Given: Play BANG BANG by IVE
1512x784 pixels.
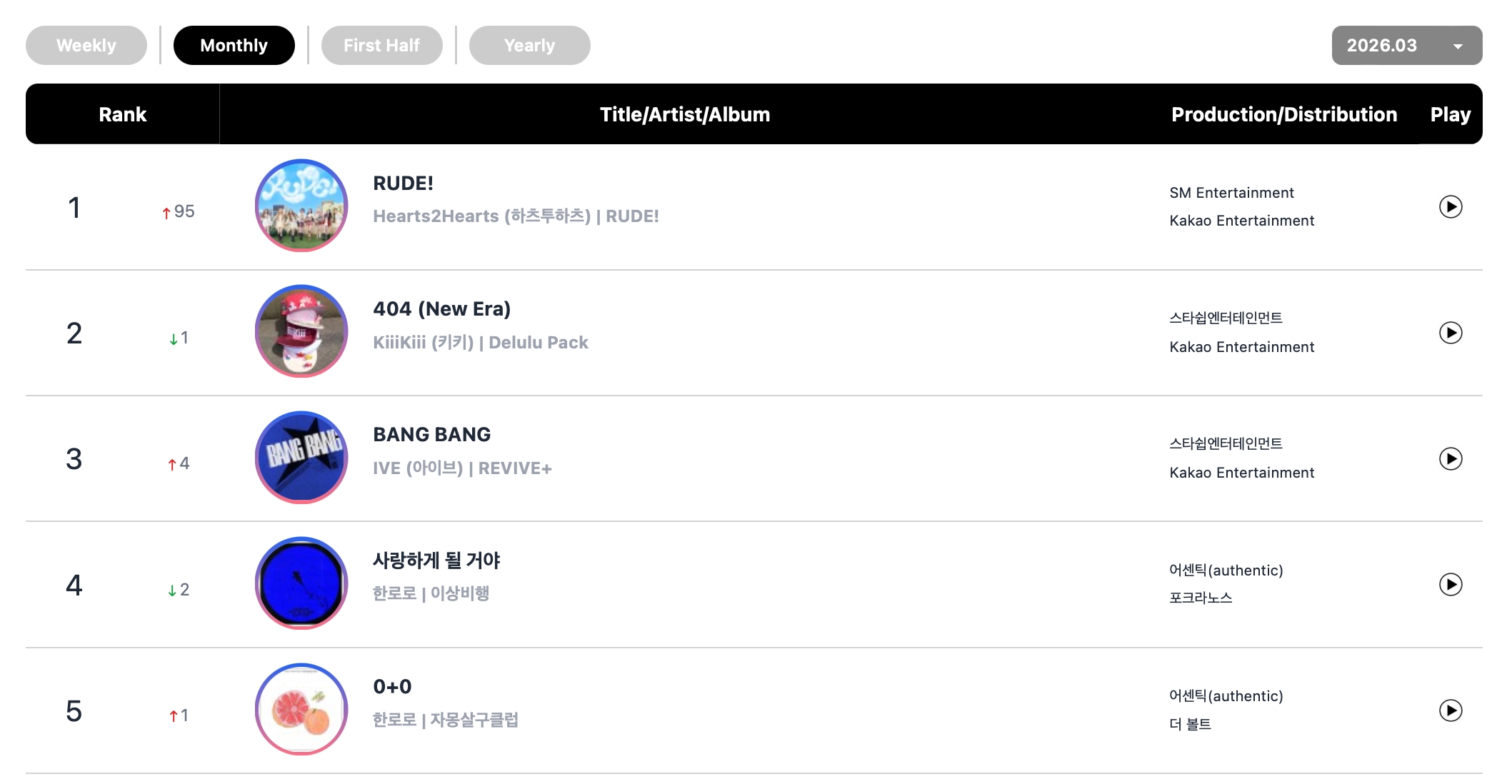Looking at the screenshot, I should click(1450, 458).
